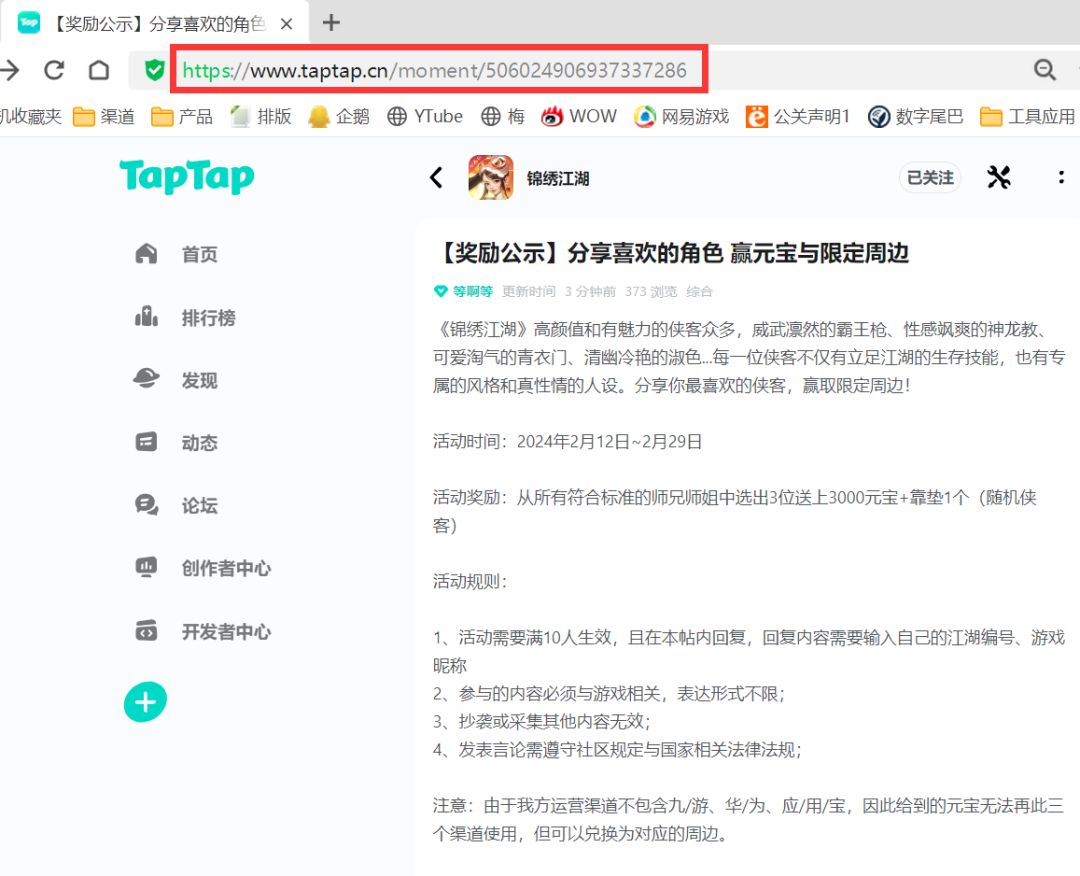The image size is (1080, 876).
Task: Open the YTube bookmark
Action: click(425, 116)
